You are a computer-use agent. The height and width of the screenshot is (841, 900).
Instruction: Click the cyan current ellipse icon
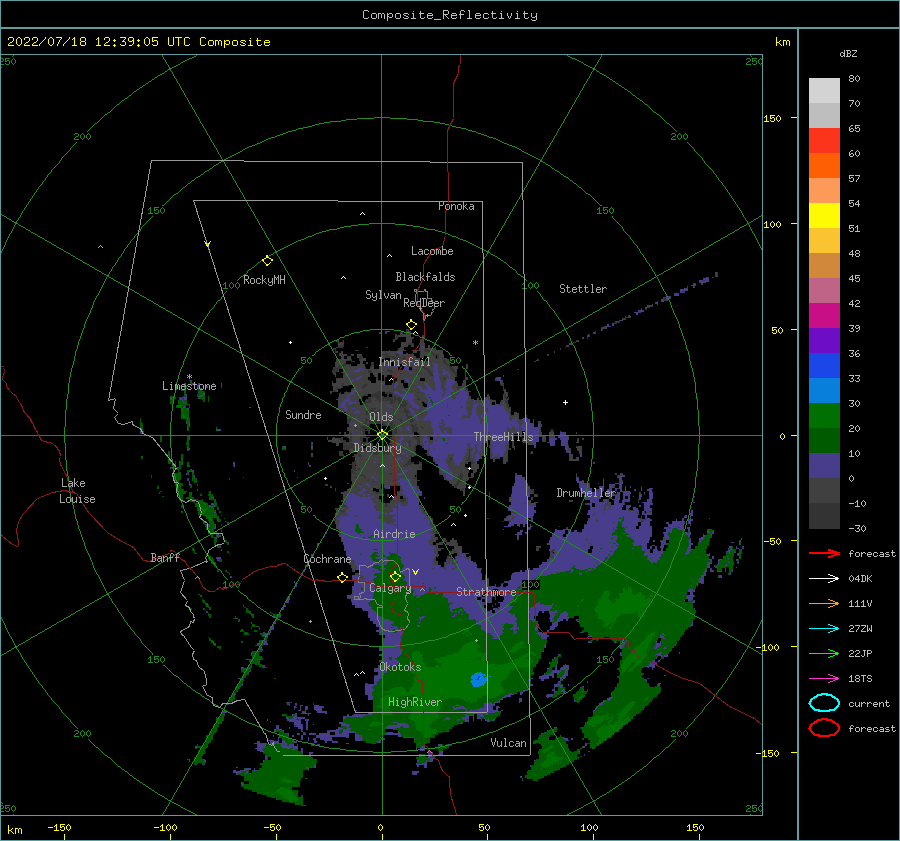824,703
